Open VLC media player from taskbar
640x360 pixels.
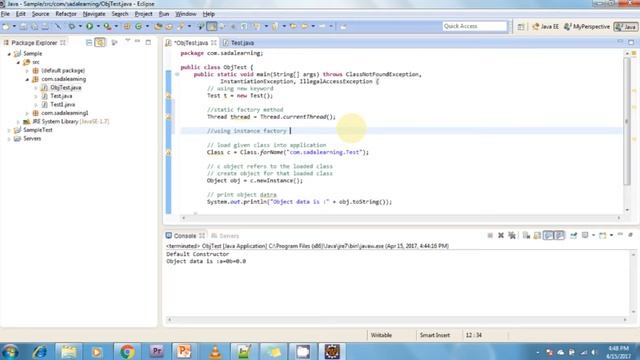215,351
